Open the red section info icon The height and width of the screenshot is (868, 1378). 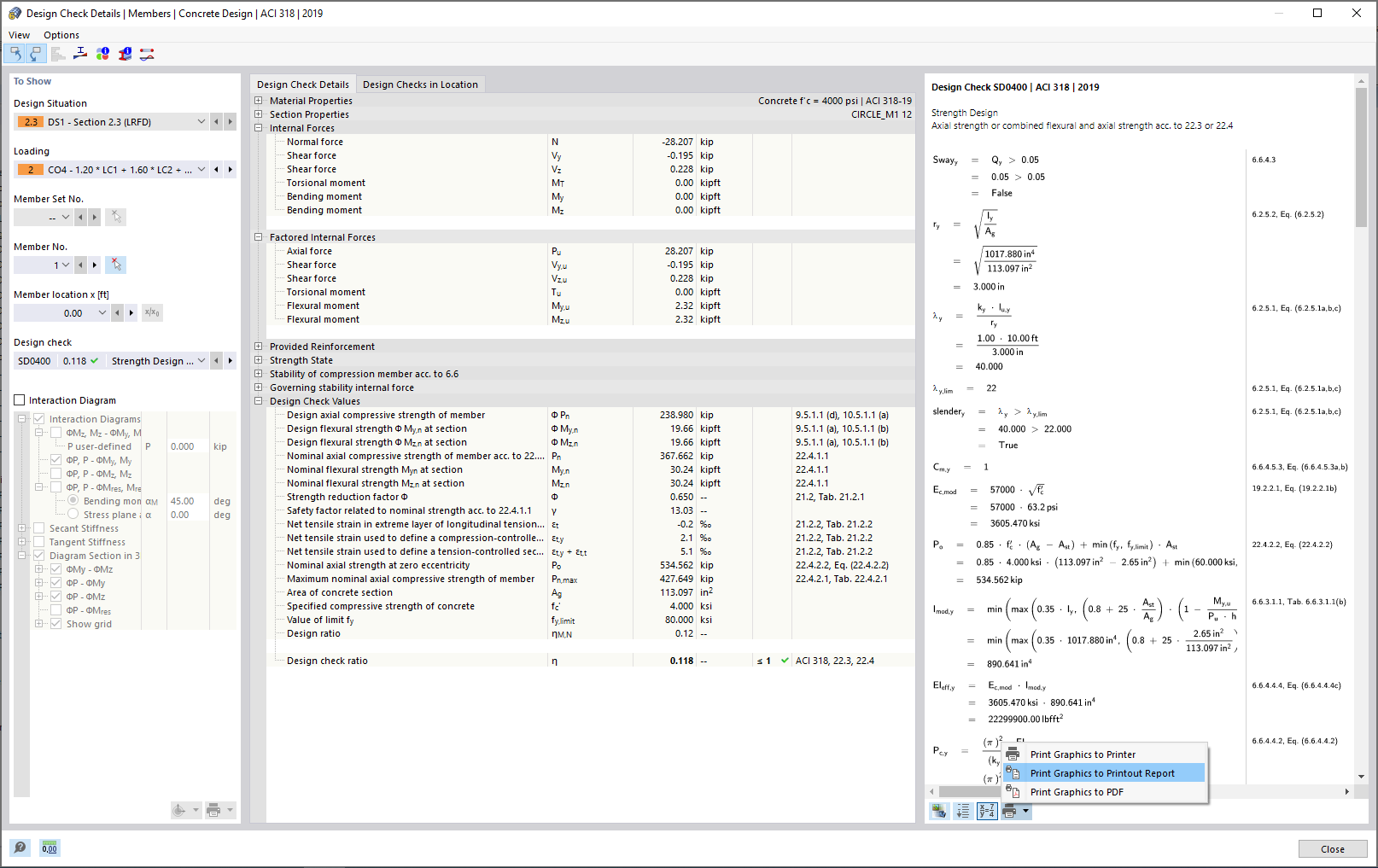pos(125,54)
